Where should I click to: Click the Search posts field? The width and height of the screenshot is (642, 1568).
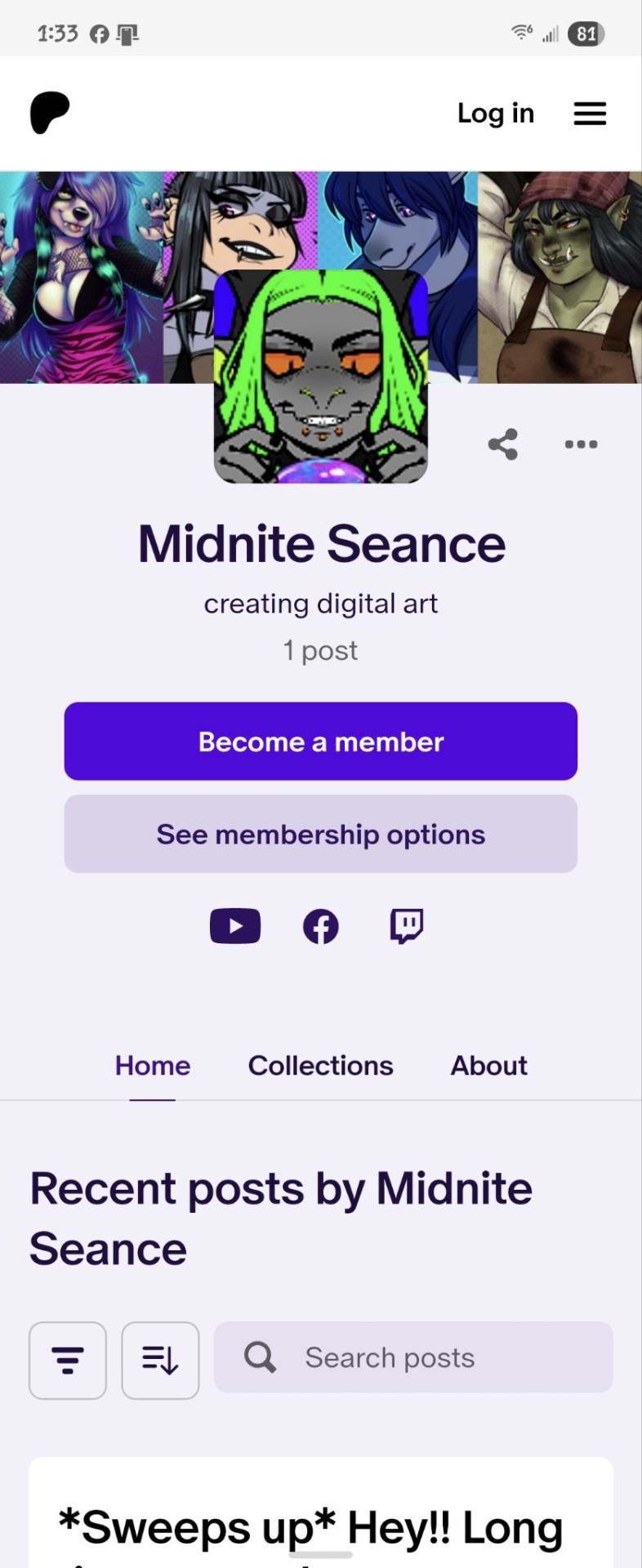[413, 1357]
